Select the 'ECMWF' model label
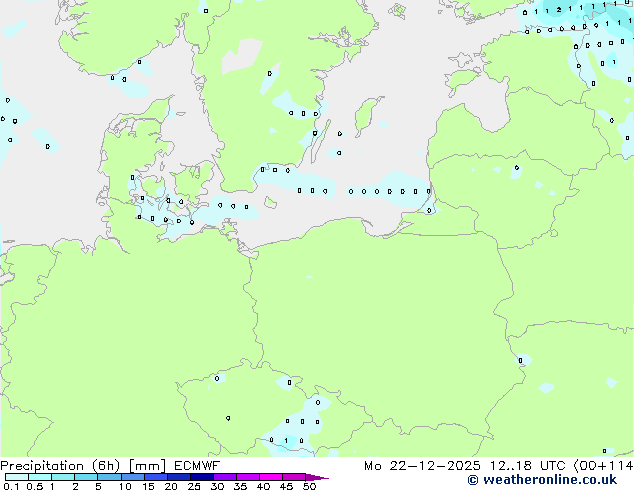The height and width of the screenshot is (490, 634). pos(197,466)
